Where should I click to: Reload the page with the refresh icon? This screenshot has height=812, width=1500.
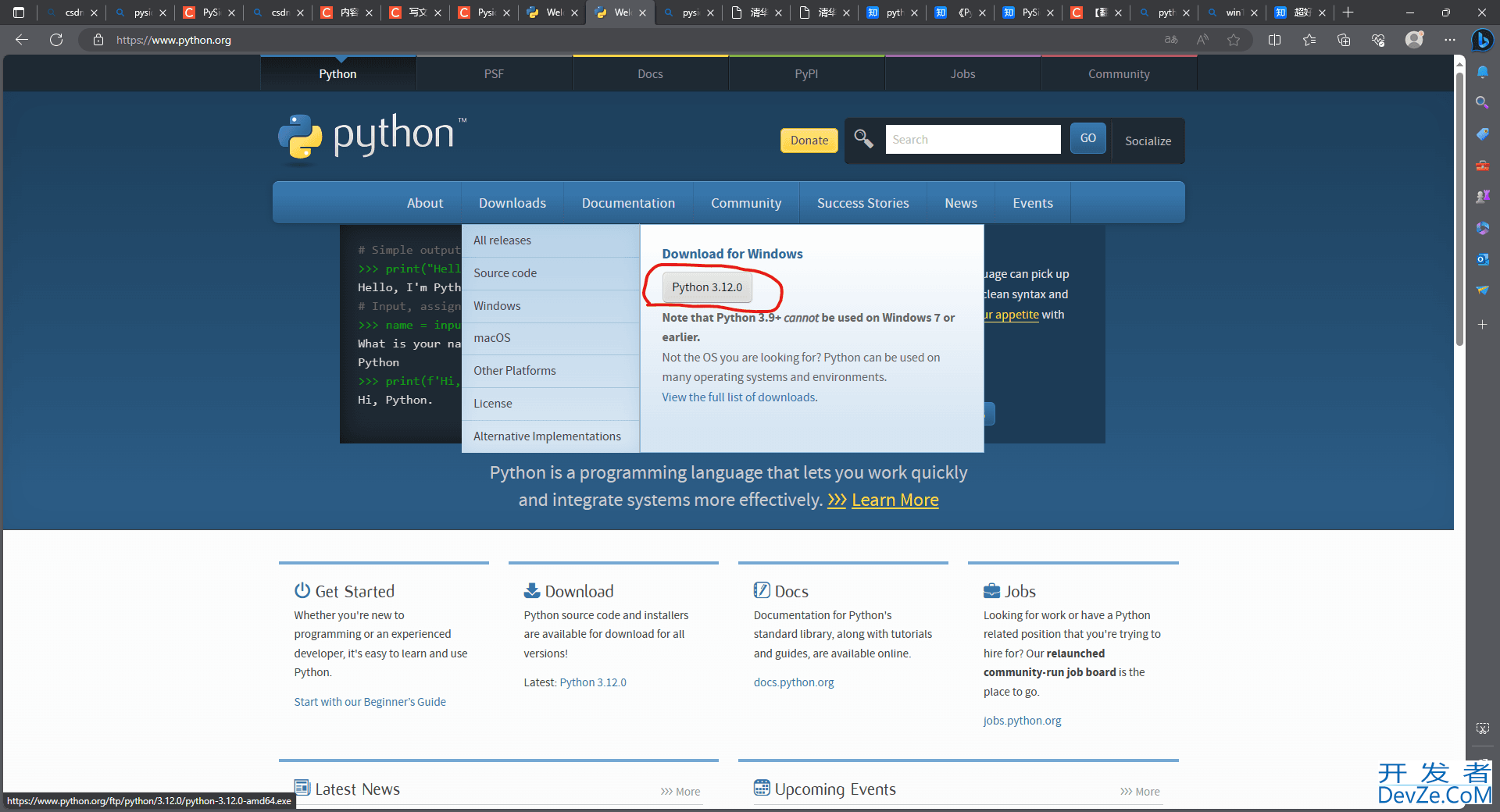point(56,40)
